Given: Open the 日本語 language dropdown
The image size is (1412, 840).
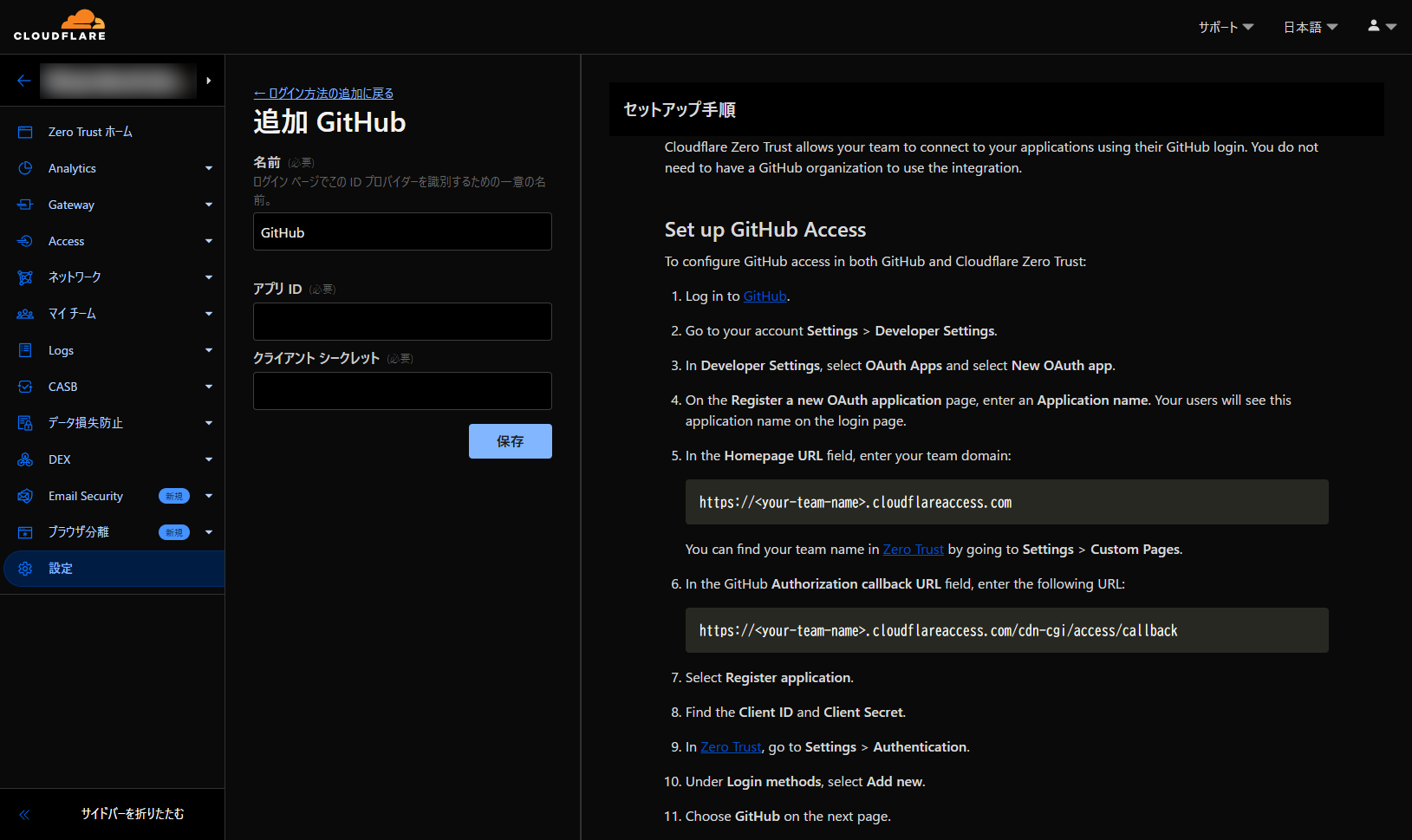Looking at the screenshot, I should [x=1311, y=27].
